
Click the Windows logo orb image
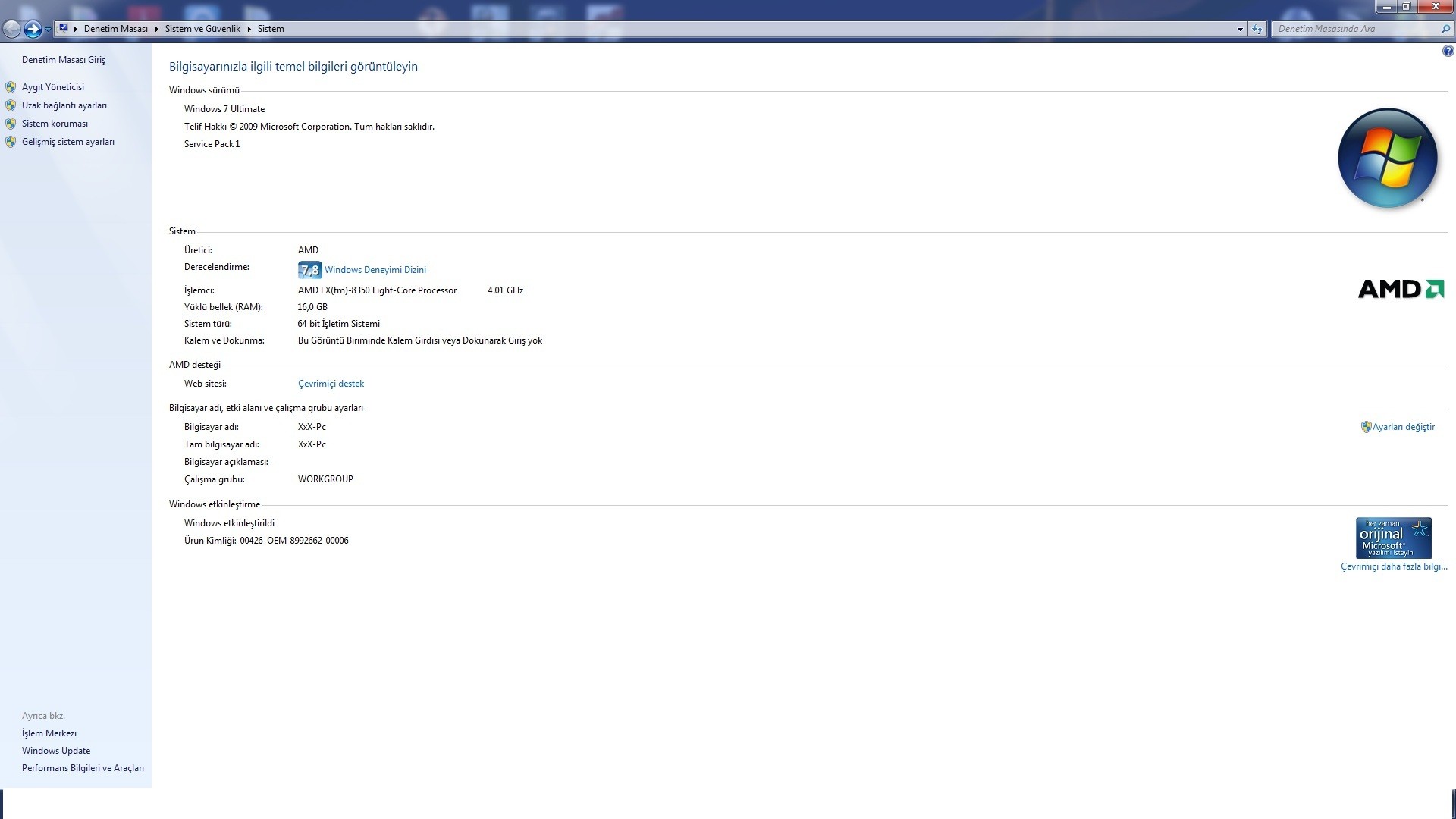(x=1388, y=158)
